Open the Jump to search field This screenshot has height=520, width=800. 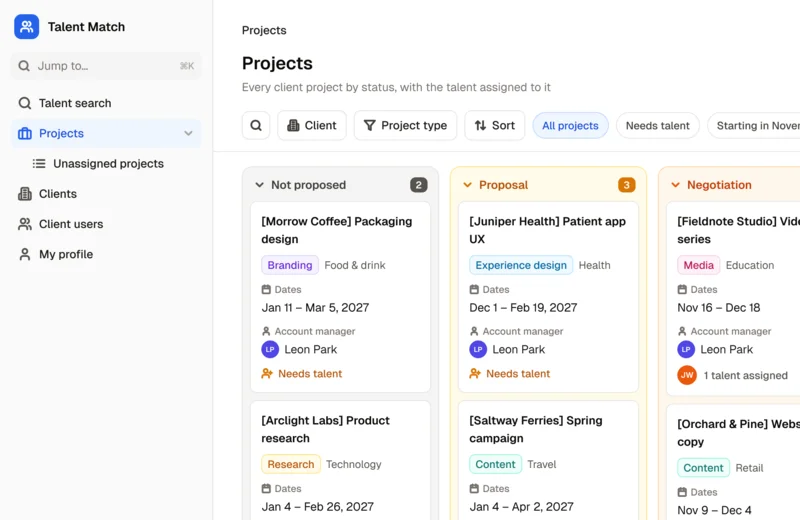coord(106,66)
